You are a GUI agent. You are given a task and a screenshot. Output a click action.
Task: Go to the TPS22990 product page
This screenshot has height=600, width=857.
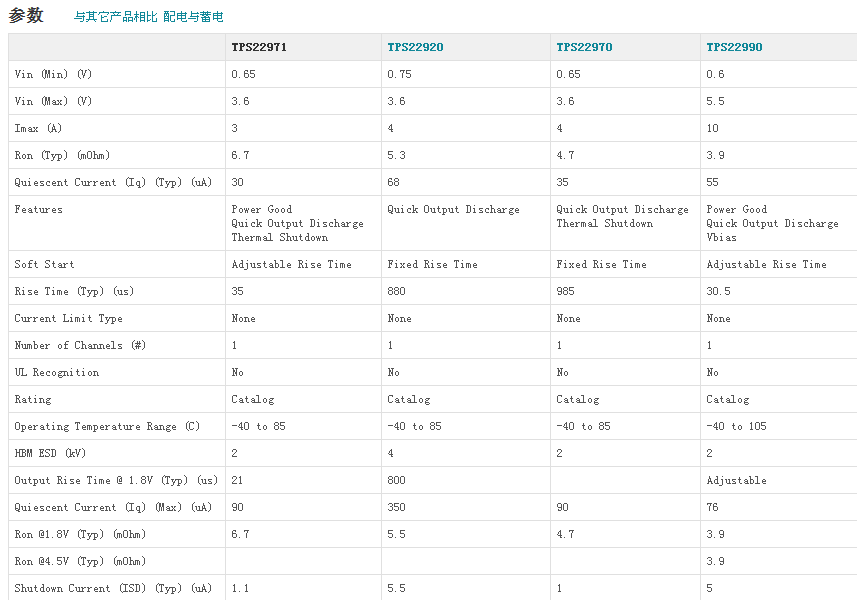click(x=734, y=47)
